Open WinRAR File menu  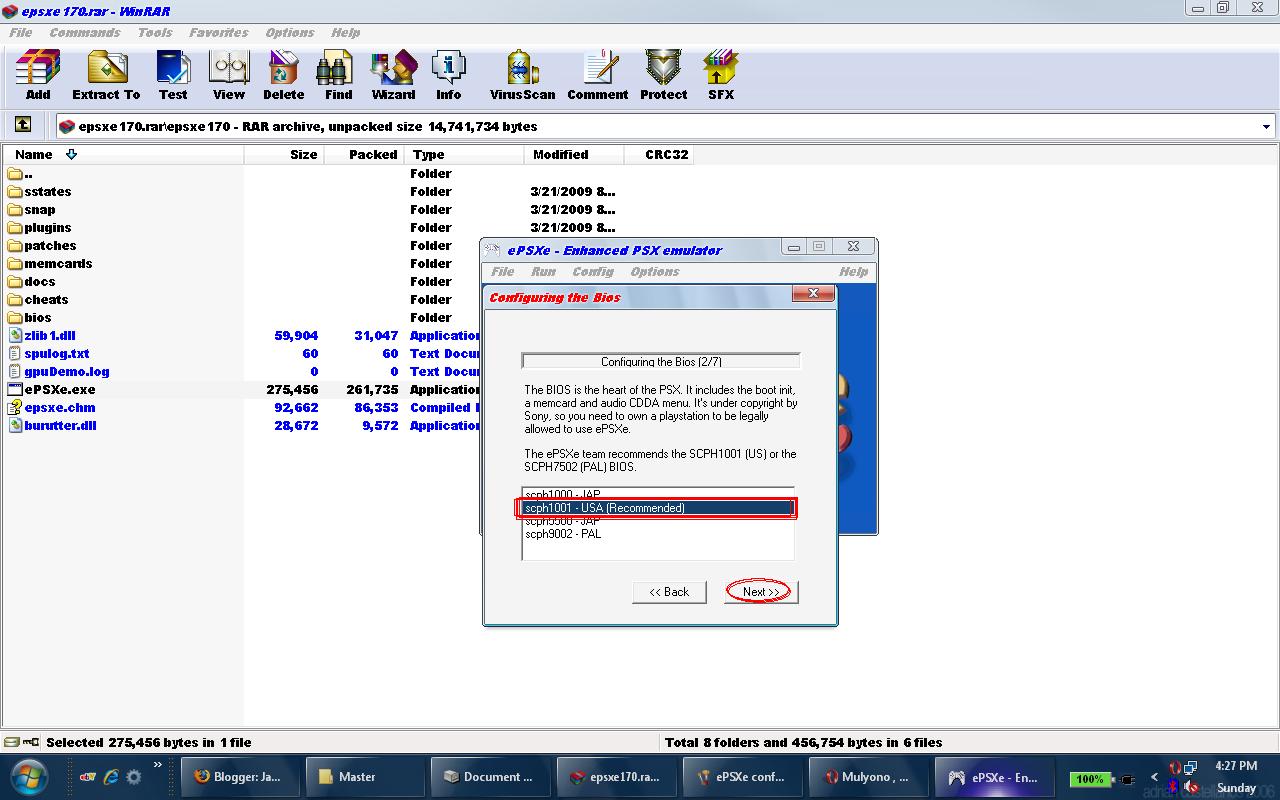[21, 32]
